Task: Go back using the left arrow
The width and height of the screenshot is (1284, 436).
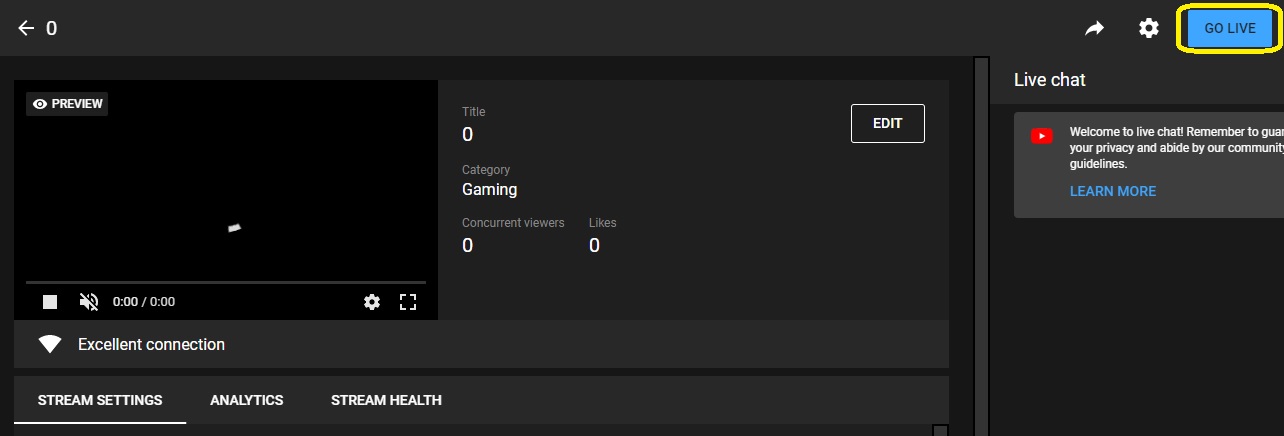Action: (x=26, y=28)
